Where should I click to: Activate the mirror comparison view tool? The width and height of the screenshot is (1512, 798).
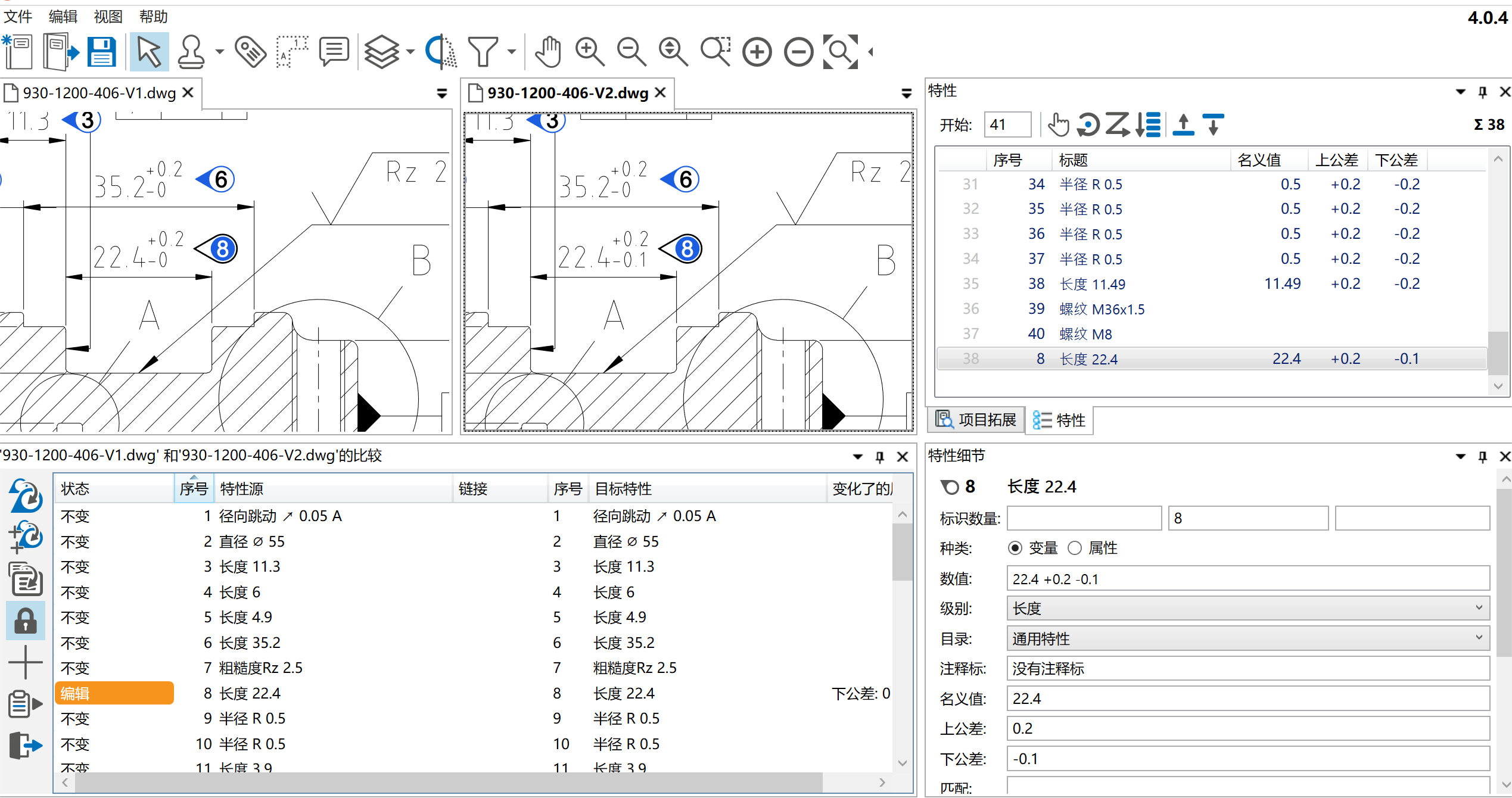(x=440, y=52)
